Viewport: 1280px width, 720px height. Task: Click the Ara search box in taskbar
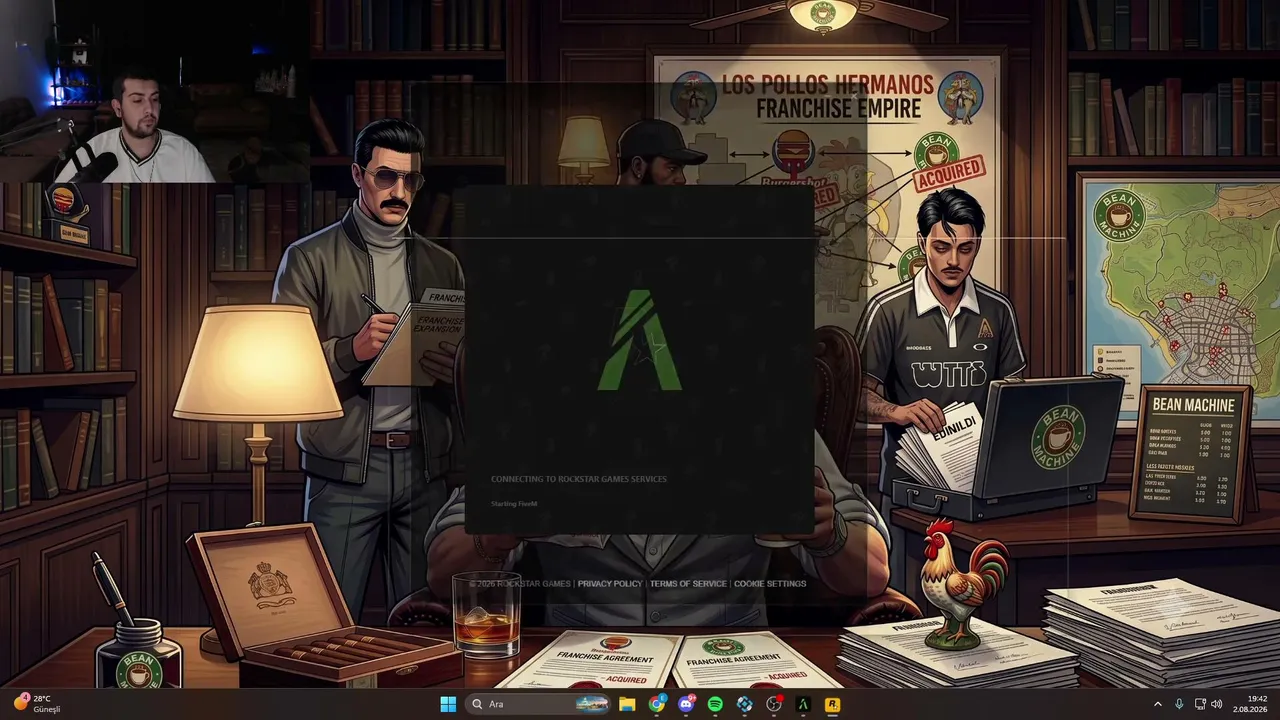click(x=539, y=704)
